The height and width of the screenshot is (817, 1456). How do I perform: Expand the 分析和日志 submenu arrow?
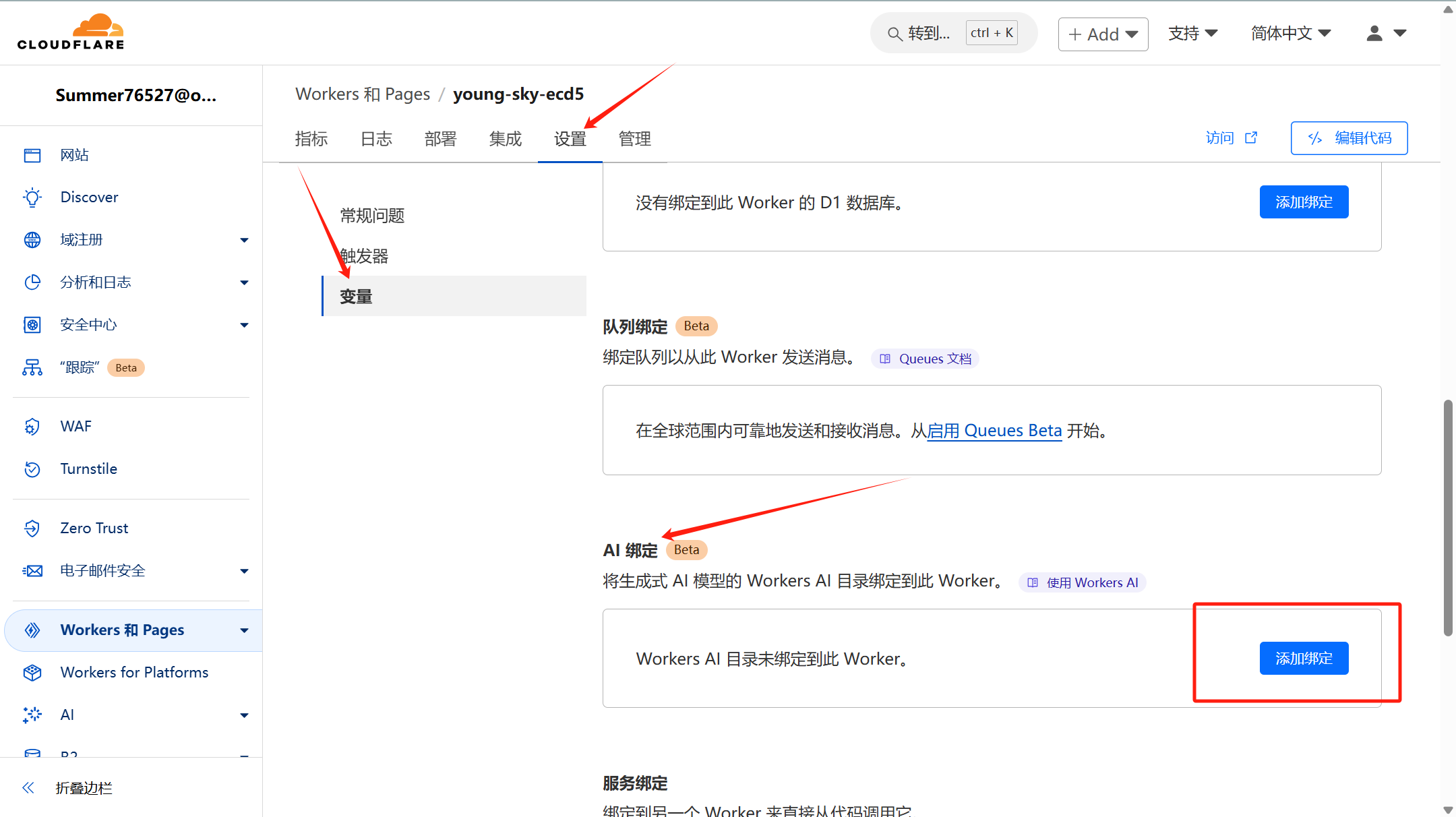coord(244,282)
